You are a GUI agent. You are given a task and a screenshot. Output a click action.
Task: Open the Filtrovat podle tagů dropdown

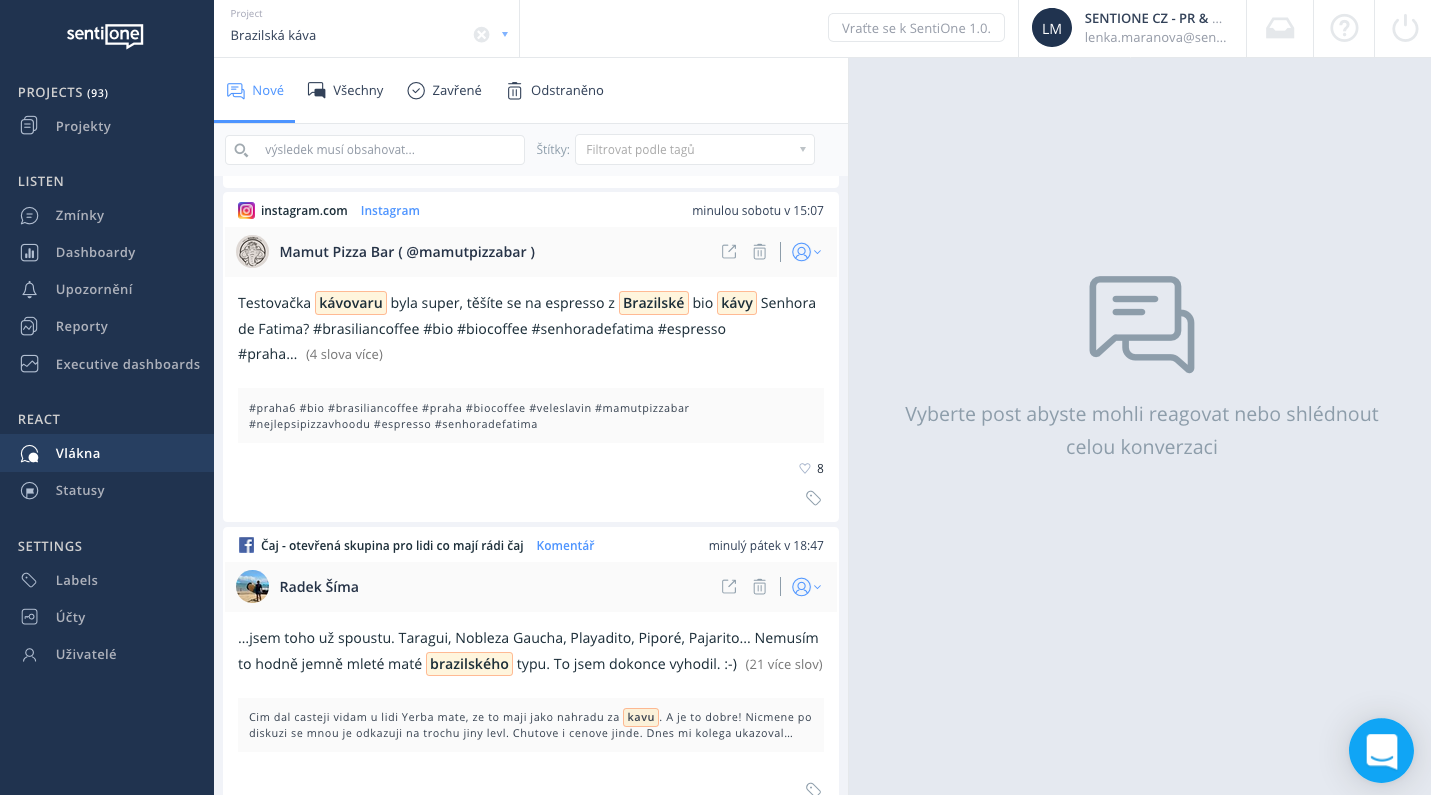(694, 150)
